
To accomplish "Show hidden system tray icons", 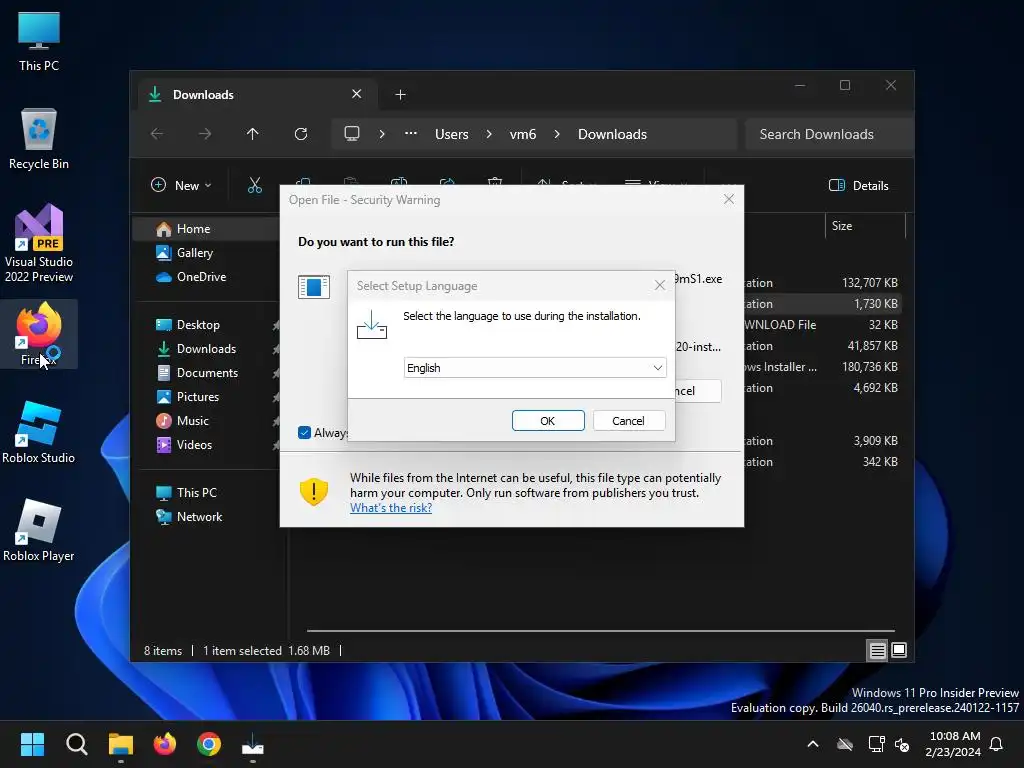I will tap(813, 744).
